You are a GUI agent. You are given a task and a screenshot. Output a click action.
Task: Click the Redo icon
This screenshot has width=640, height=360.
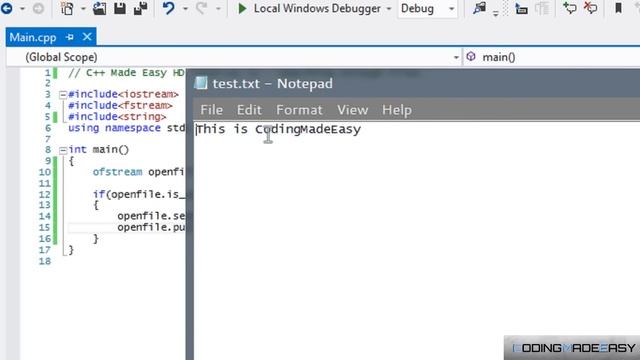(201, 8)
